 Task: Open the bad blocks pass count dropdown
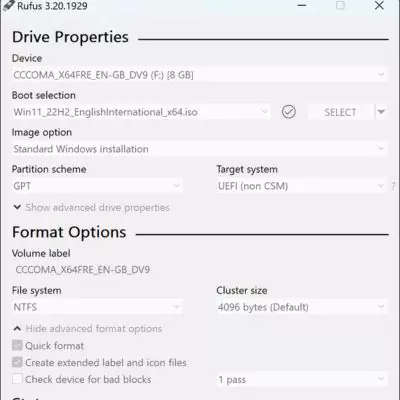coord(302,379)
